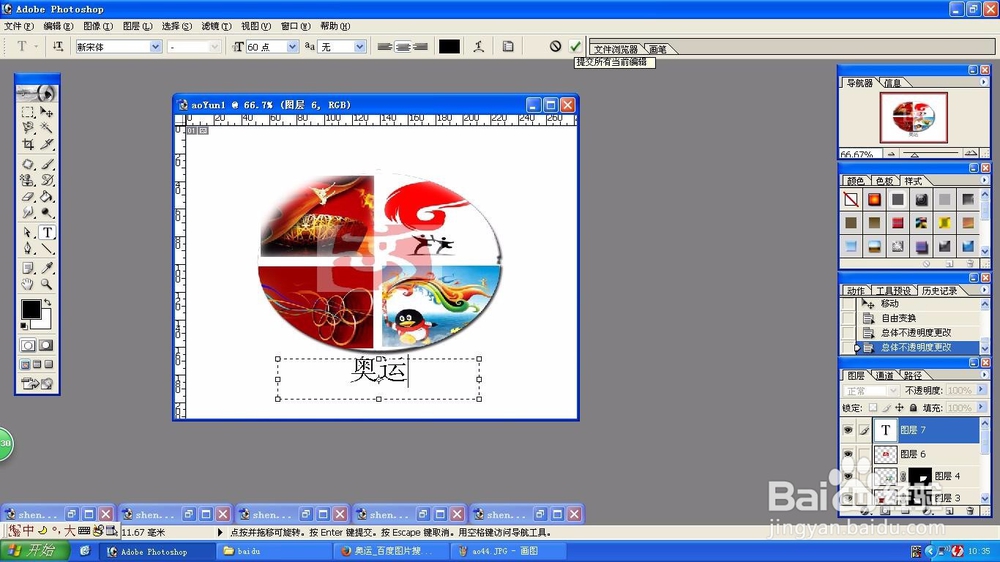The height and width of the screenshot is (562, 1000).
Task: Switch to Standard editing mode
Action: pyautogui.click(x=28, y=345)
